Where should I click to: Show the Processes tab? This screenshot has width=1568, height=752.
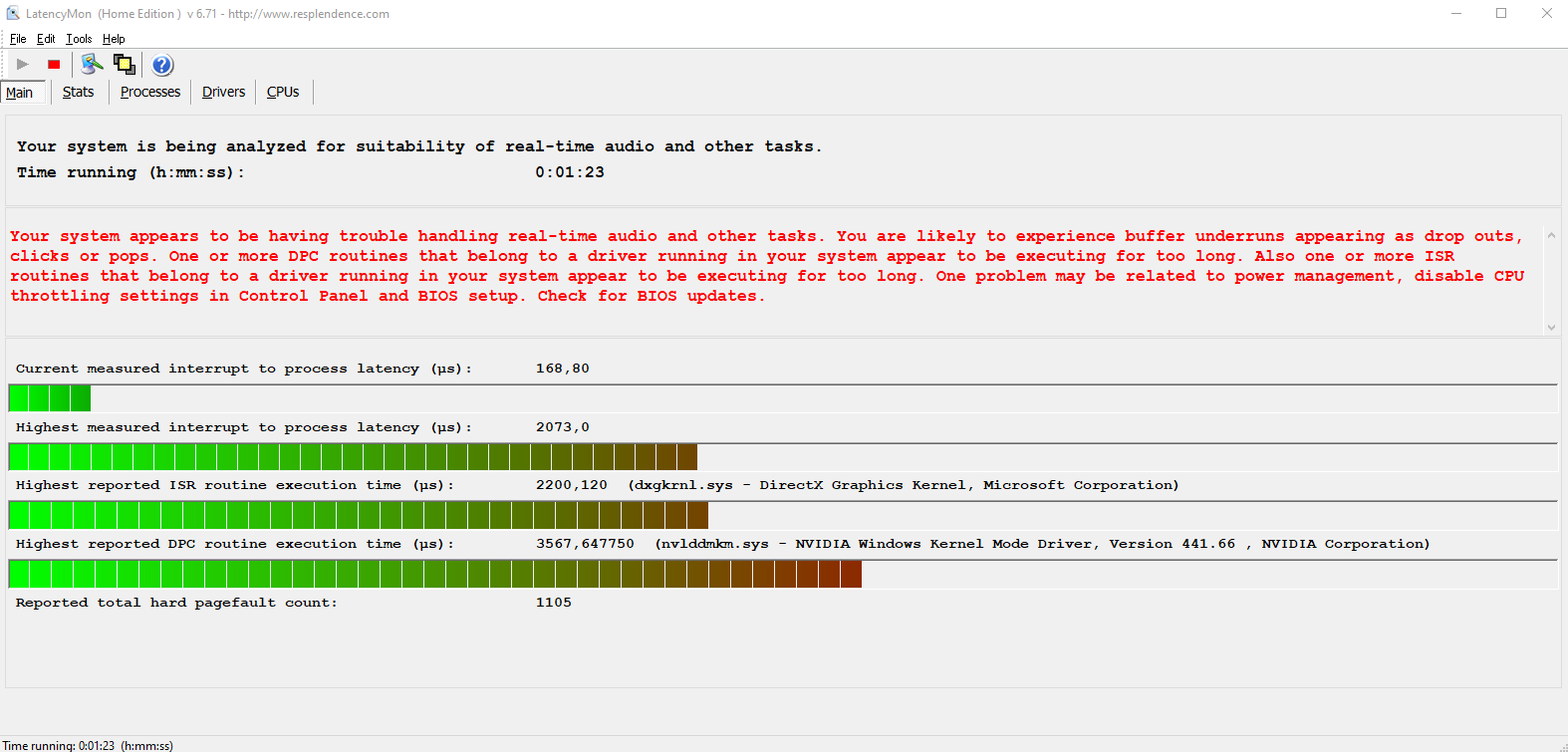(150, 92)
